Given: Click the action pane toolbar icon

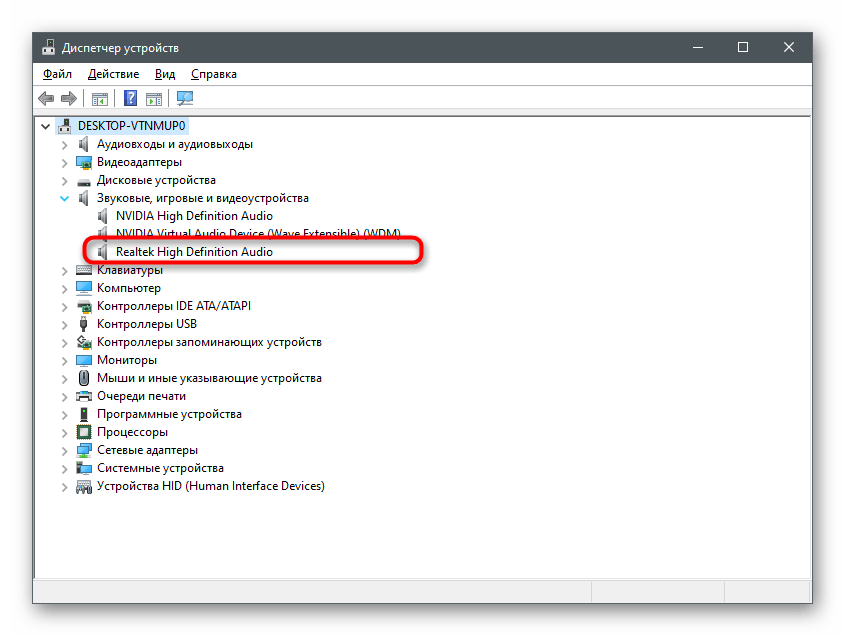Looking at the screenshot, I should (x=154, y=99).
